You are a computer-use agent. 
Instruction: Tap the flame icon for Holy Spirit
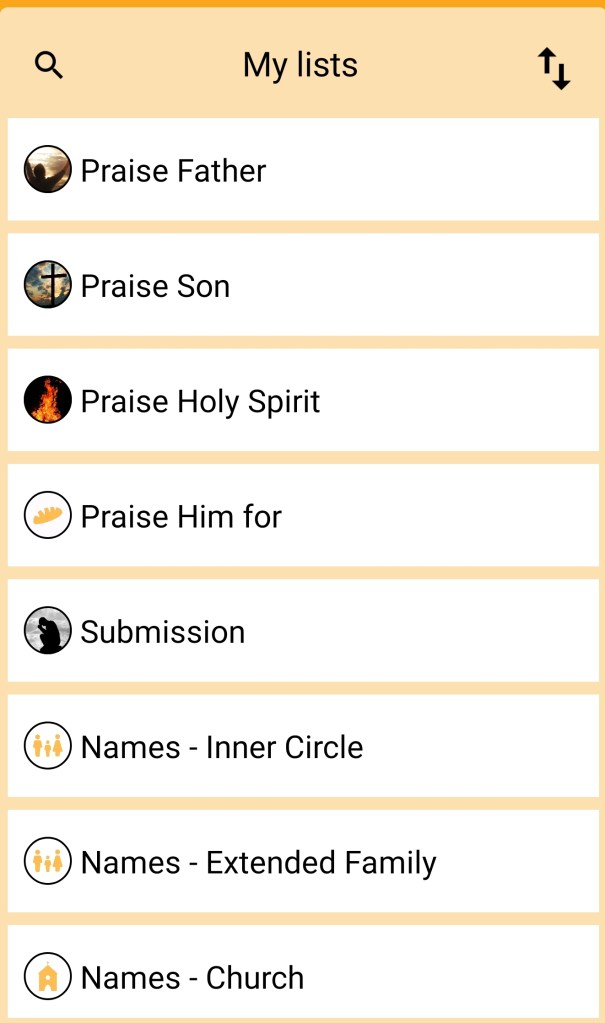(48, 401)
